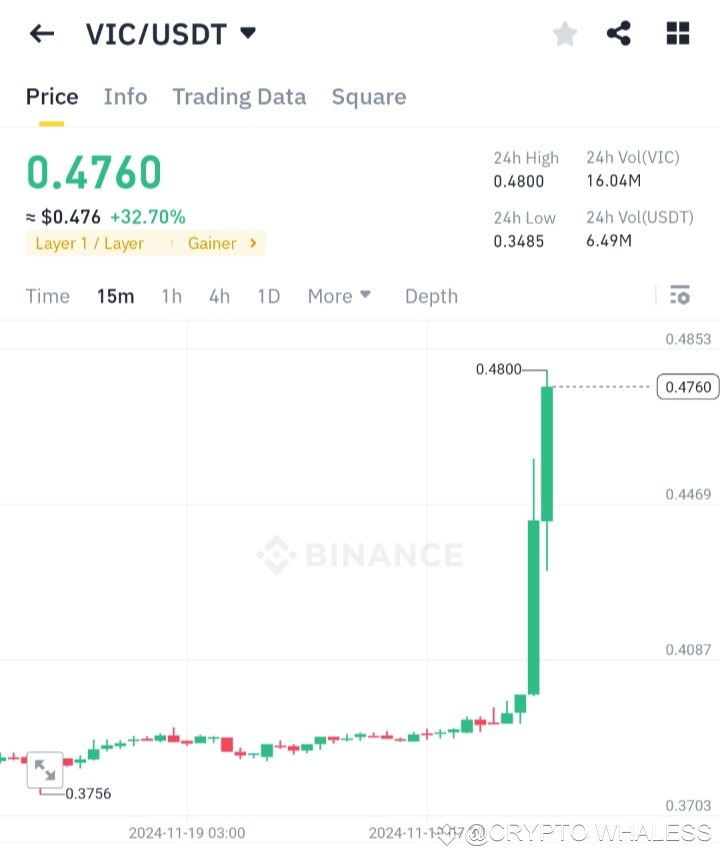Open the grid layout menu top right
720x855 pixels.
[x=677, y=33]
